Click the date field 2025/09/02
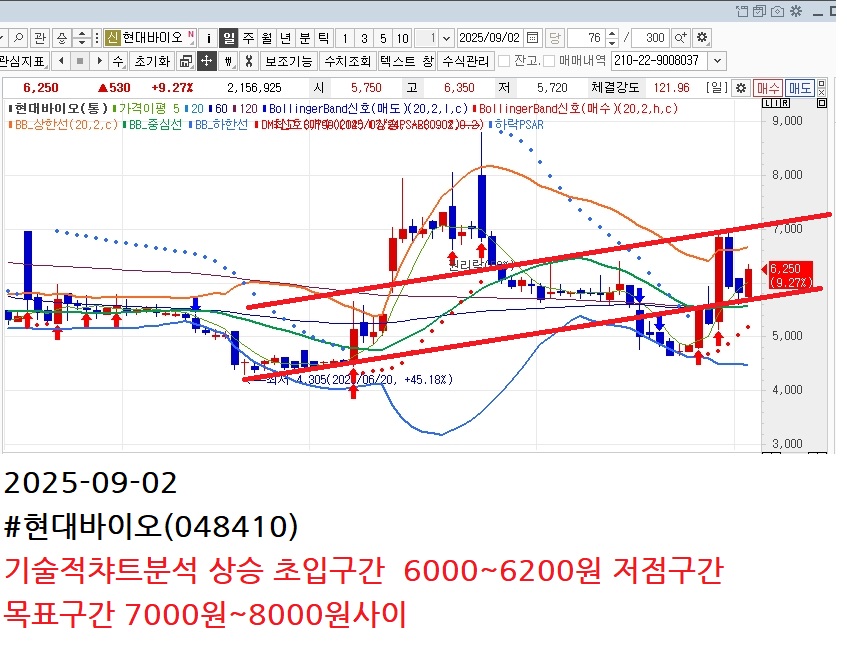 coord(489,38)
